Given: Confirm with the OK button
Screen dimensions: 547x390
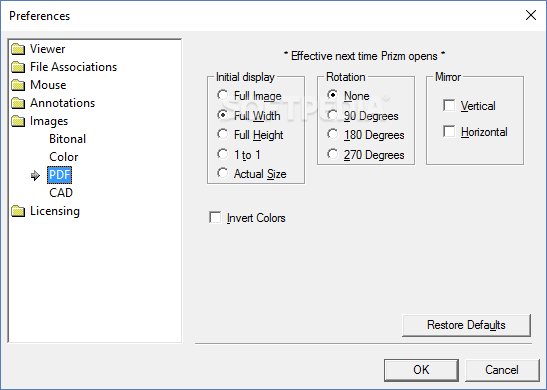Looking at the screenshot, I should tap(421, 370).
